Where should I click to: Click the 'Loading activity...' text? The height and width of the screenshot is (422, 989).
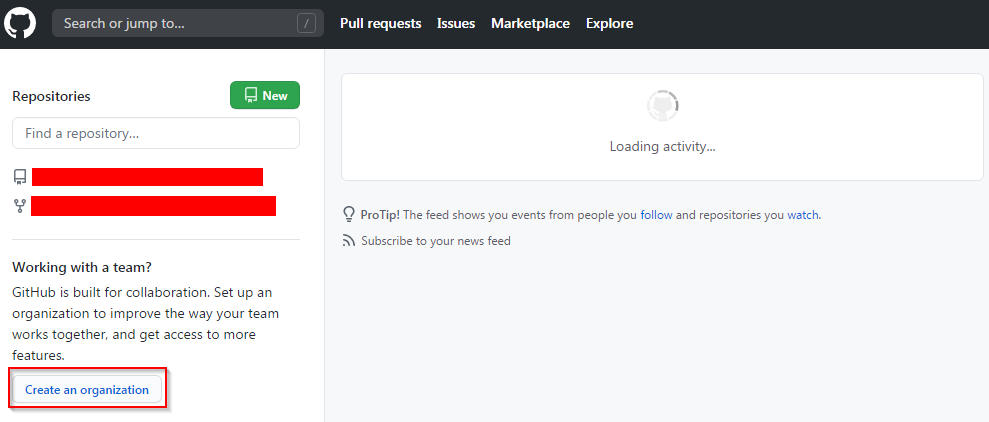tap(662, 146)
